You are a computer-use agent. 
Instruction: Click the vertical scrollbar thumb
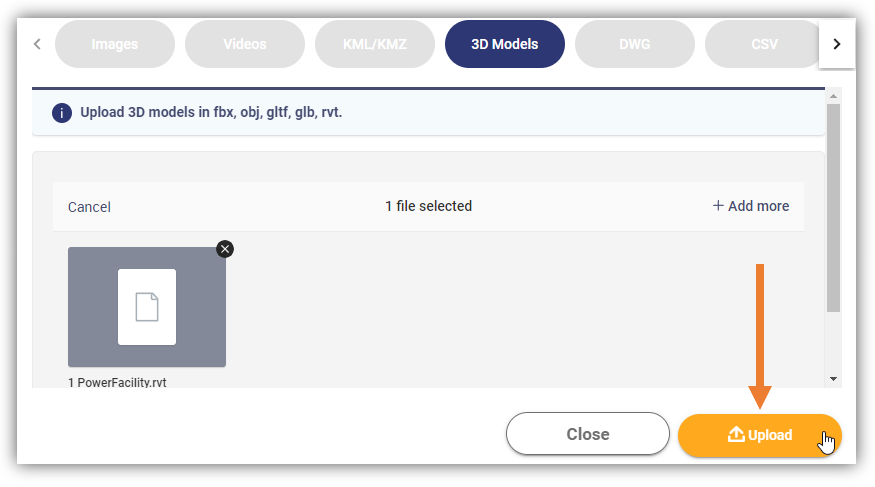(x=833, y=208)
